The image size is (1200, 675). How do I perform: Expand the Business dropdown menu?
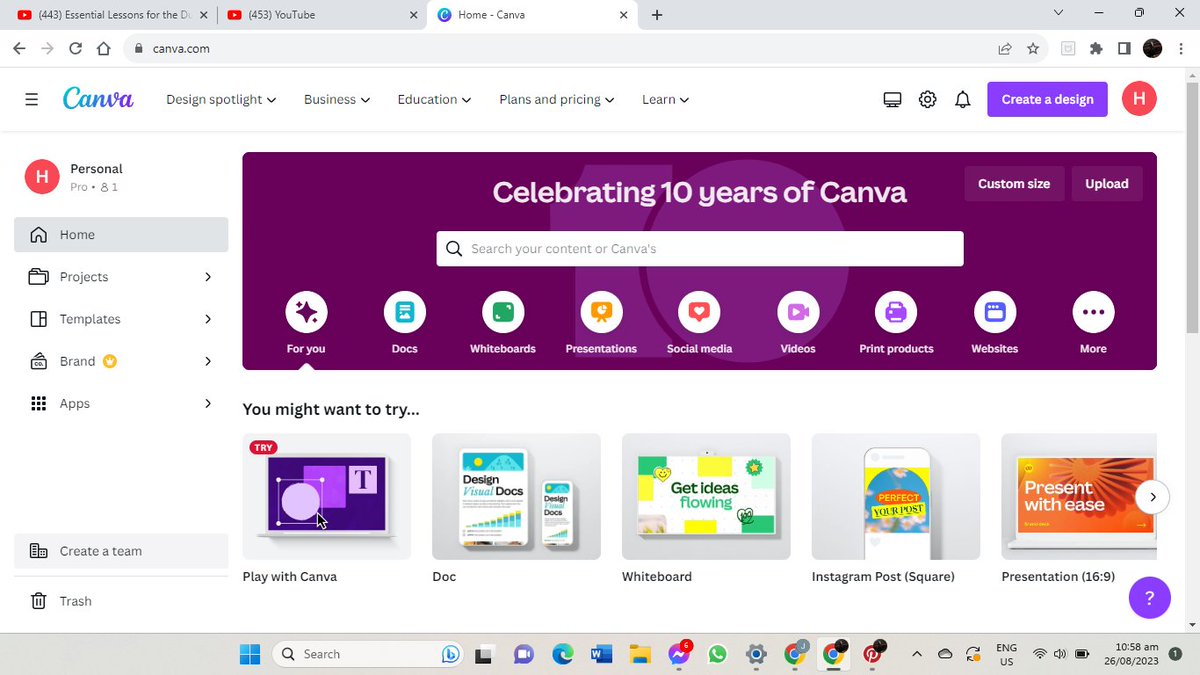click(337, 99)
